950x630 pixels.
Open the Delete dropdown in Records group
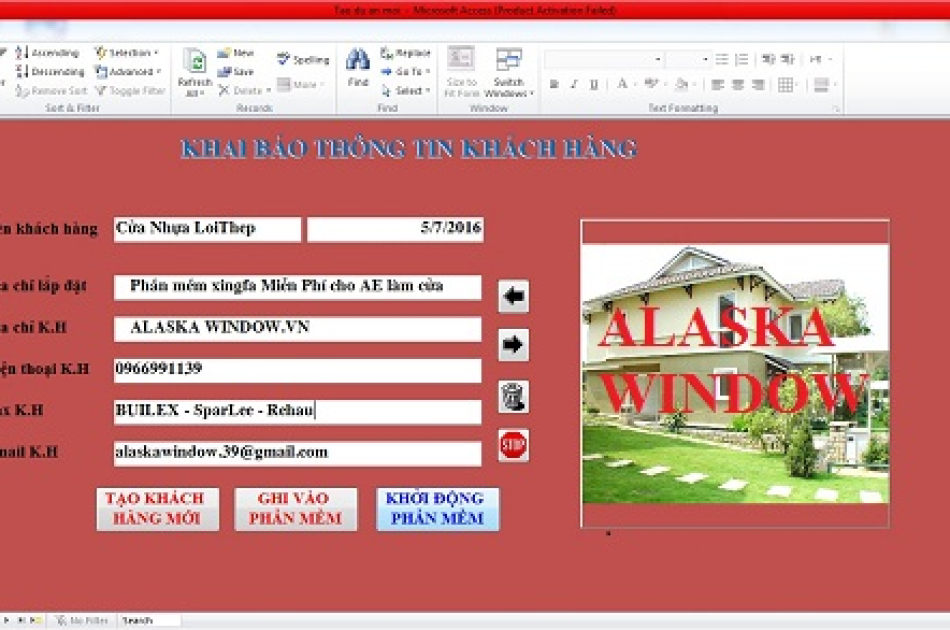[244, 91]
